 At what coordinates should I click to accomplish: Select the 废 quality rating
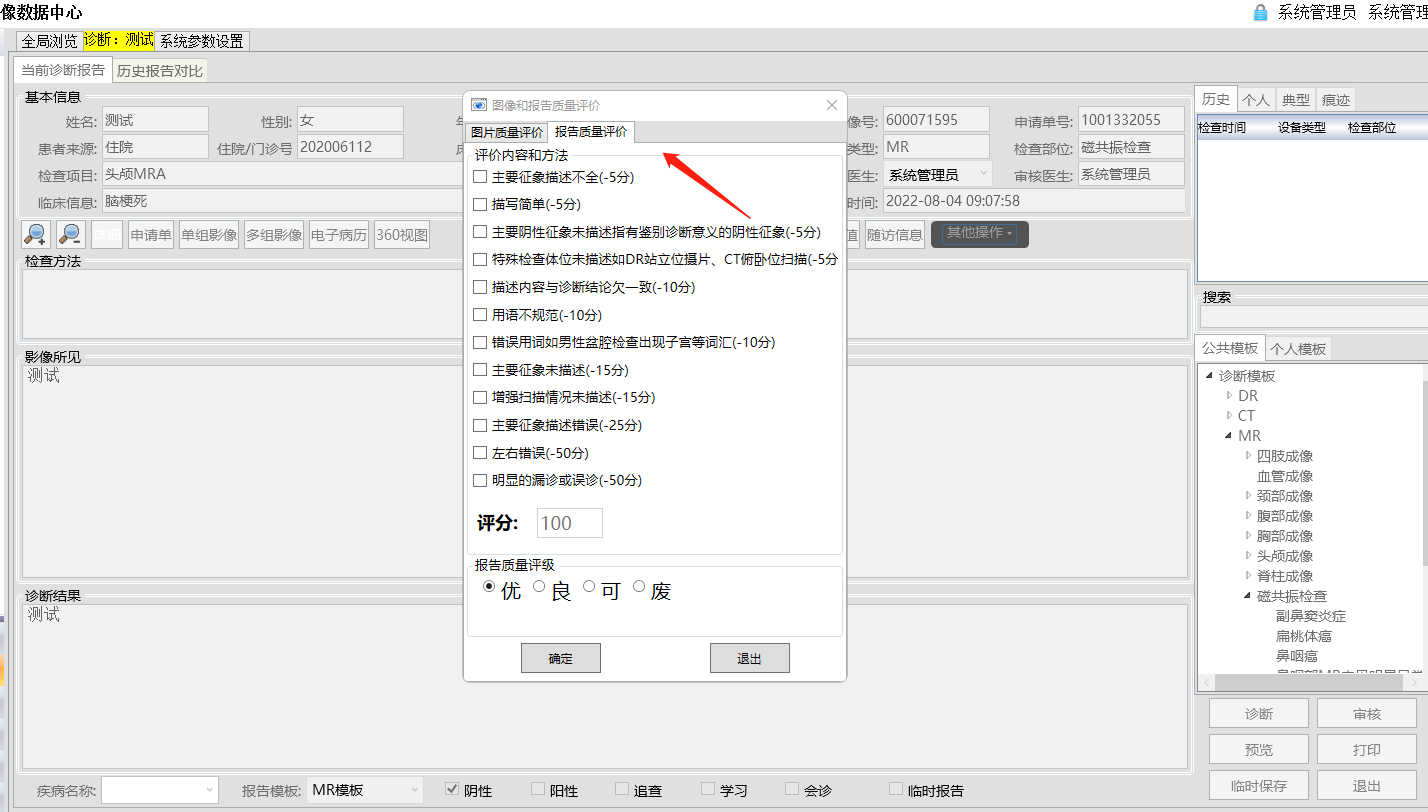pos(639,587)
